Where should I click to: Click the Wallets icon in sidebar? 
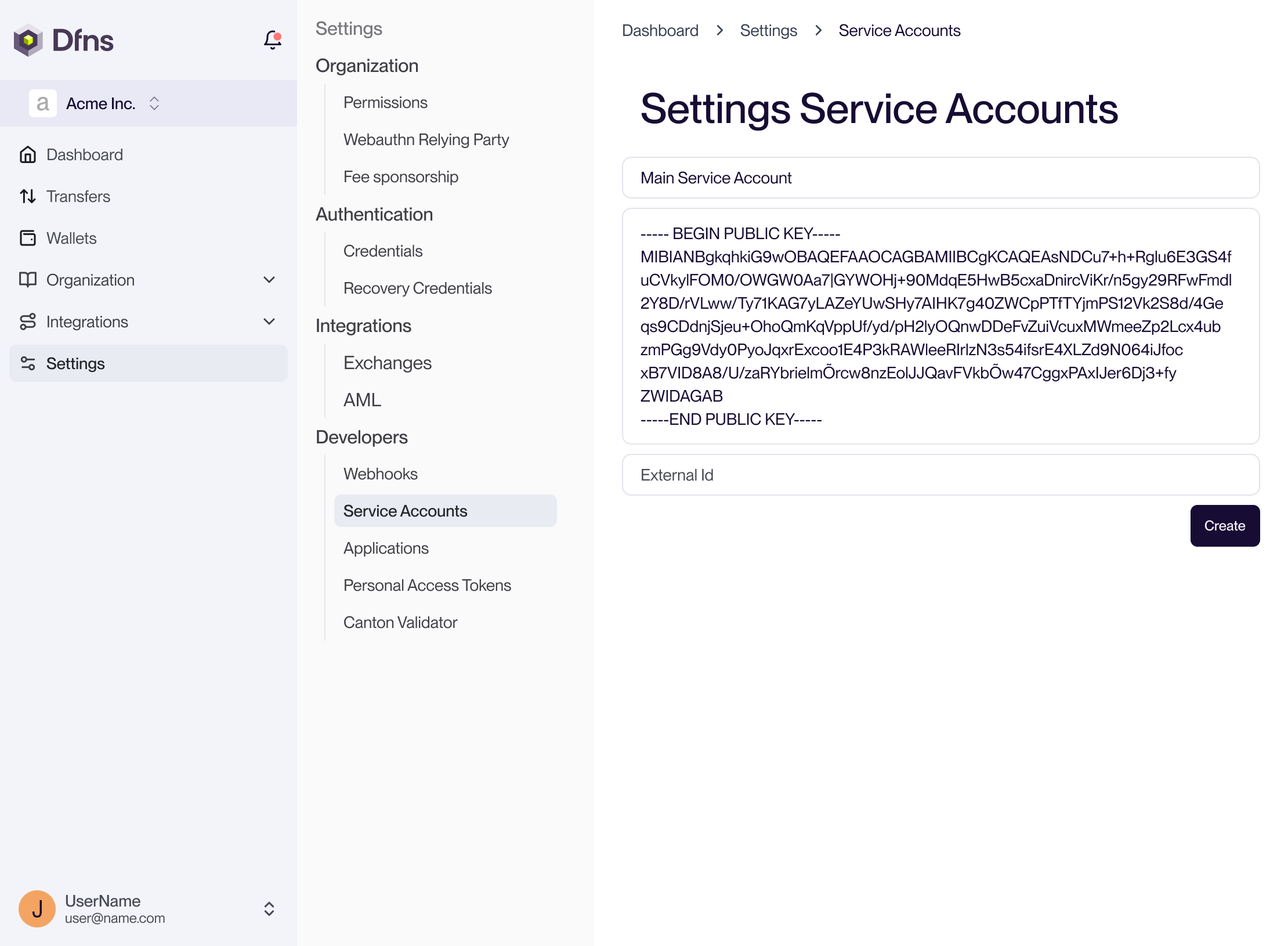point(27,238)
